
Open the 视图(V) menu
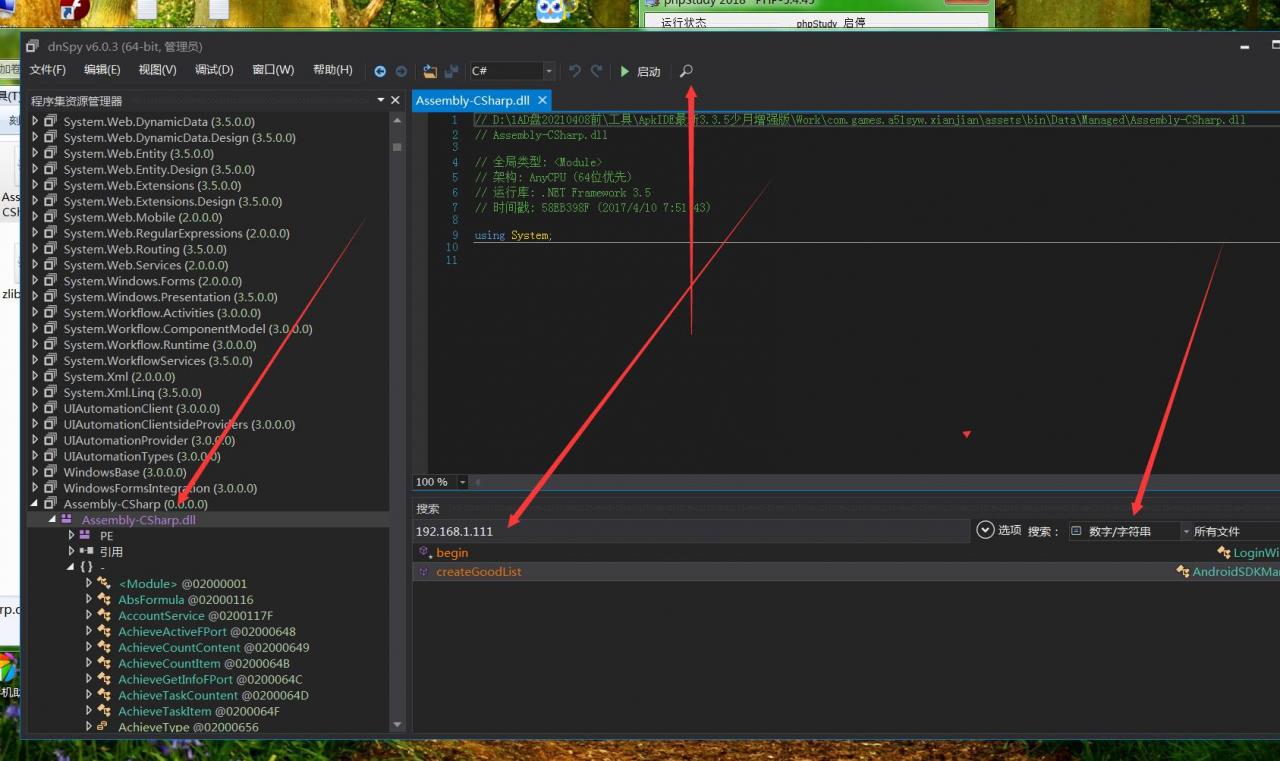pyautogui.click(x=158, y=70)
